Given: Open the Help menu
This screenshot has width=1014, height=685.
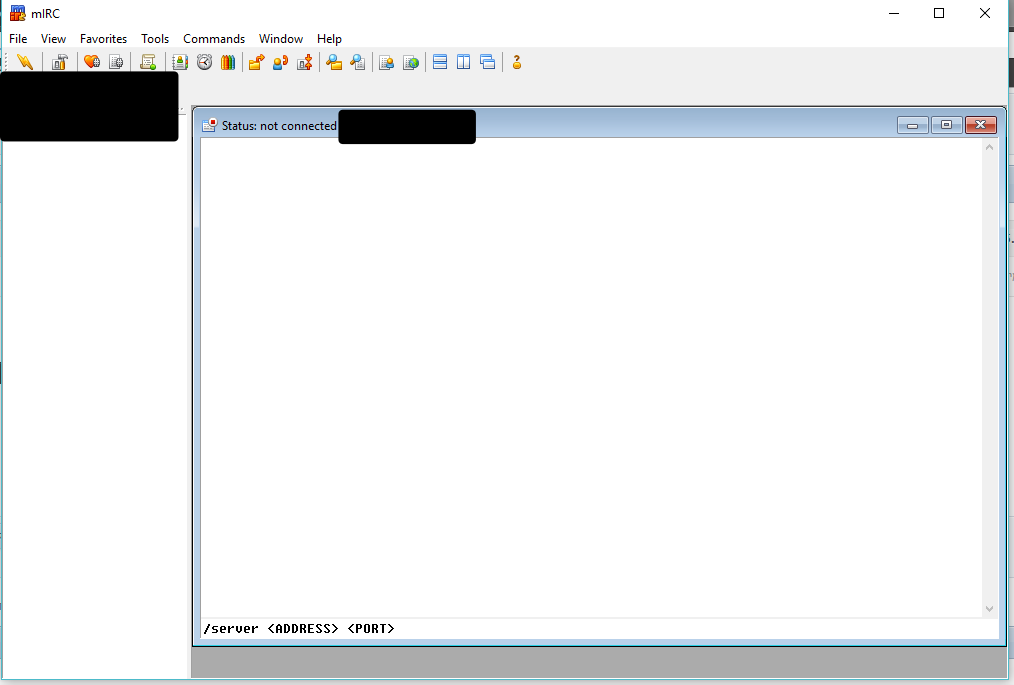Looking at the screenshot, I should 329,39.
